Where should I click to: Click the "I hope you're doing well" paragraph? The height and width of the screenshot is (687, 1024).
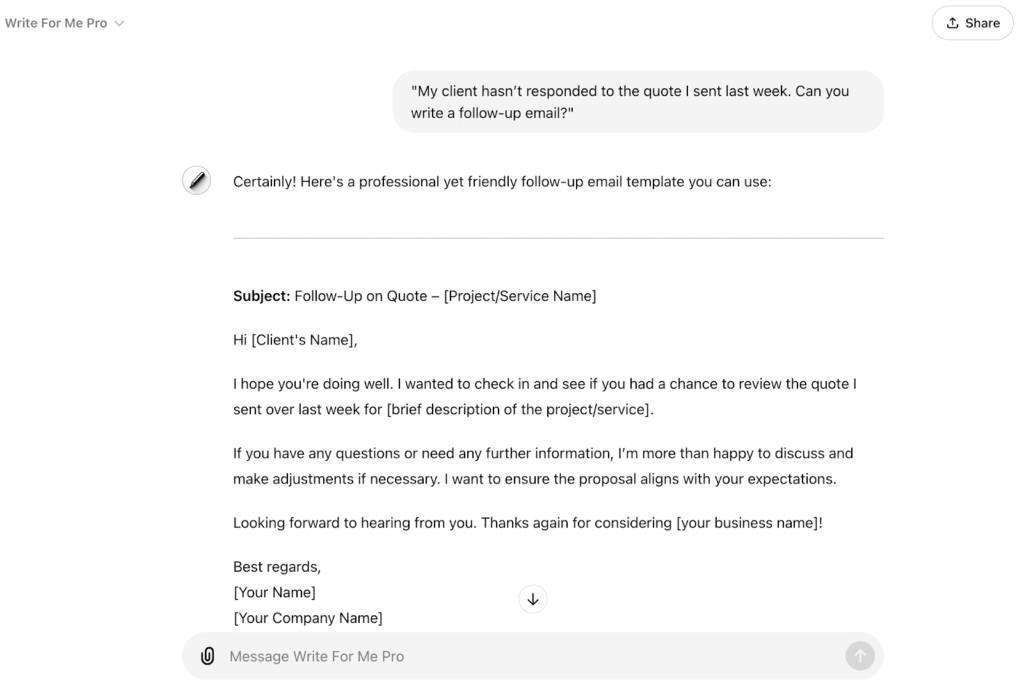click(544, 396)
